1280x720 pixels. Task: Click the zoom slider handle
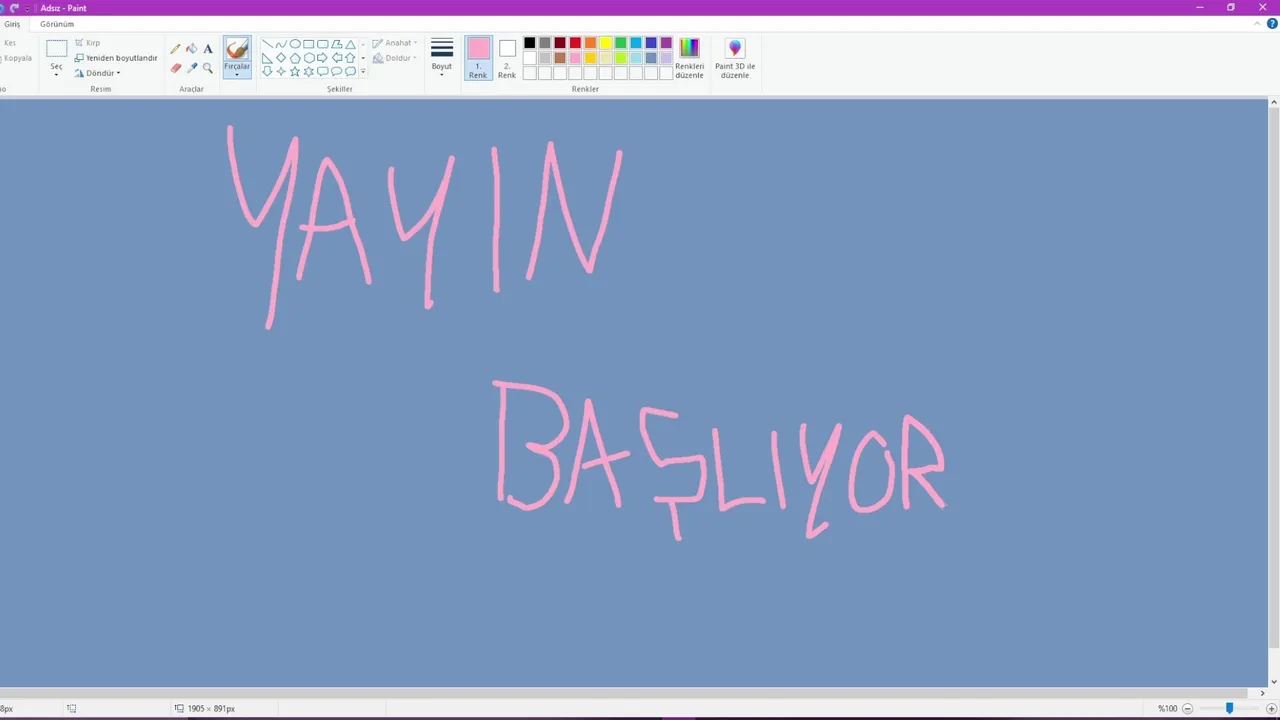coord(1229,708)
